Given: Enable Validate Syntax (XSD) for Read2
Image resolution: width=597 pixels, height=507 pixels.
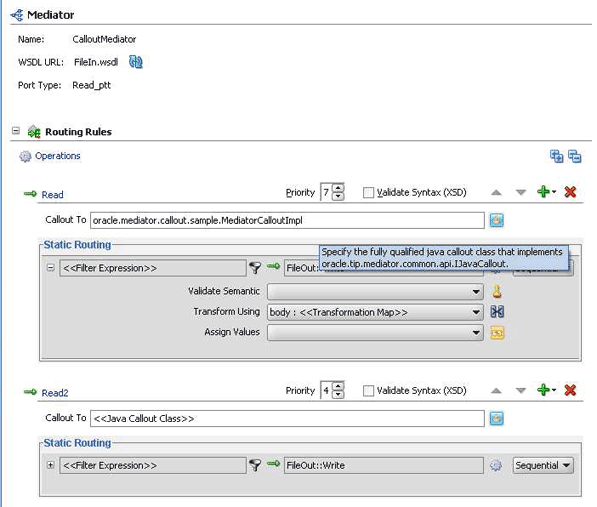Looking at the screenshot, I should [368, 391].
